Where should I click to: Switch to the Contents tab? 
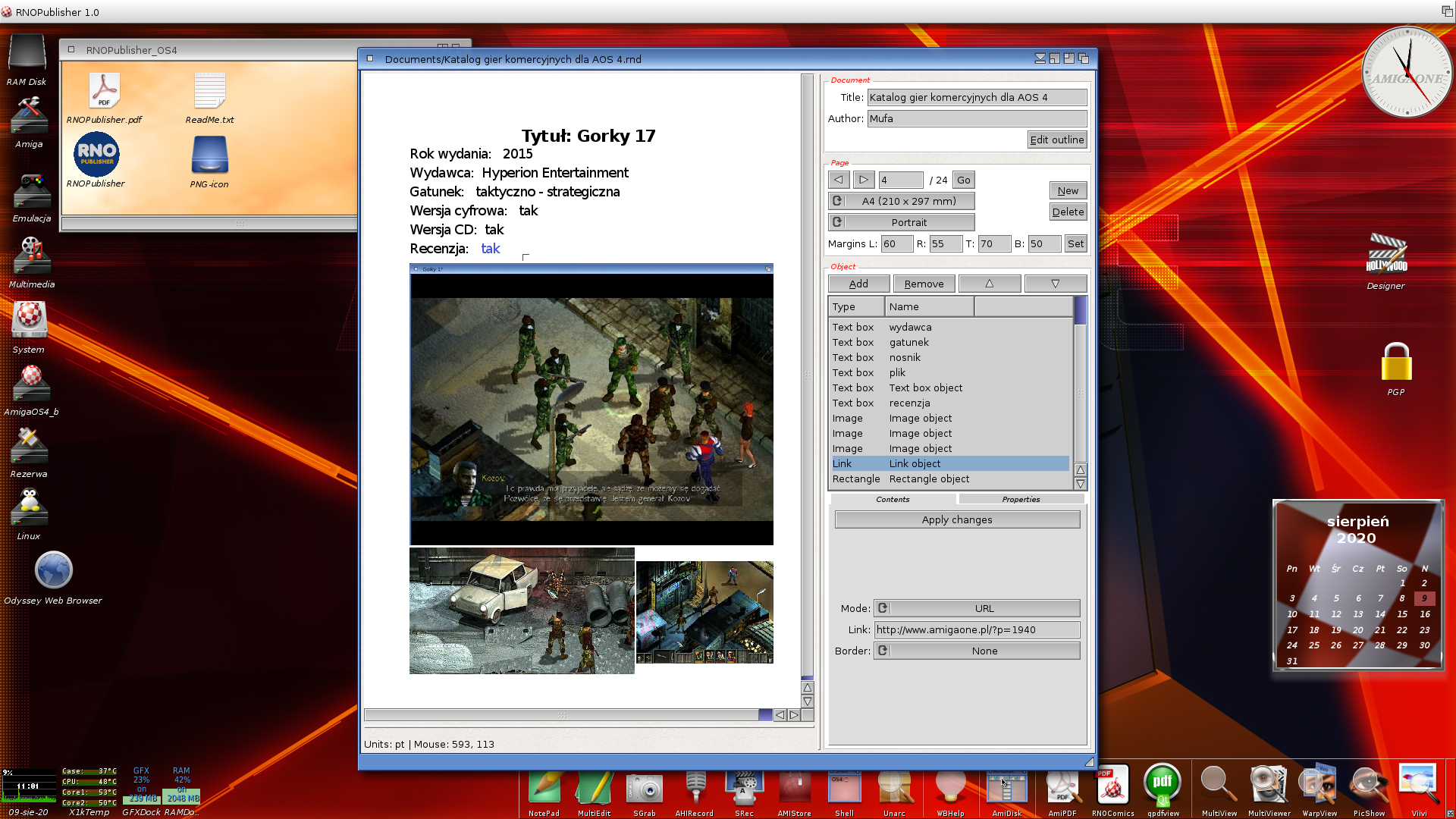point(893,499)
